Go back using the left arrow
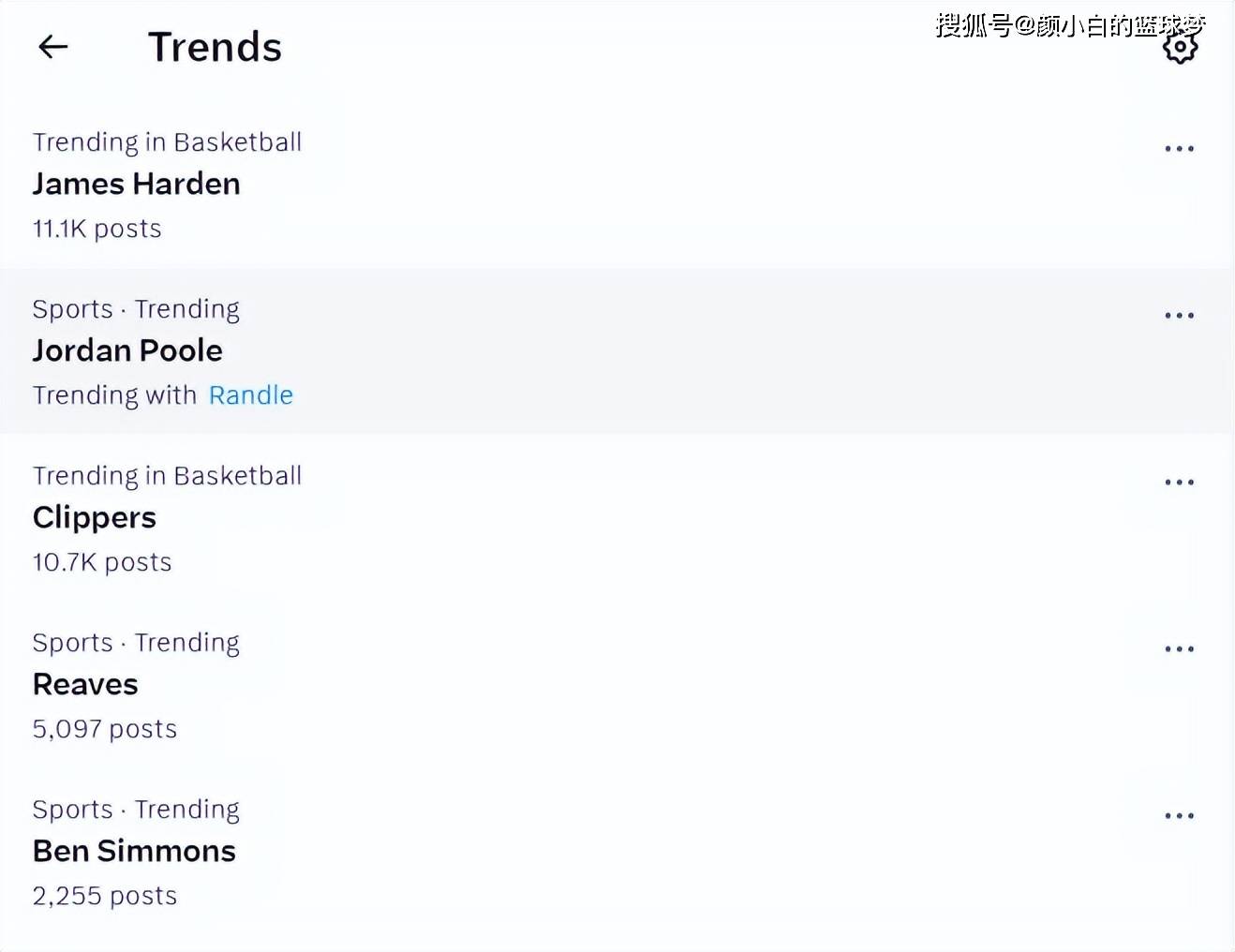 coord(53,47)
